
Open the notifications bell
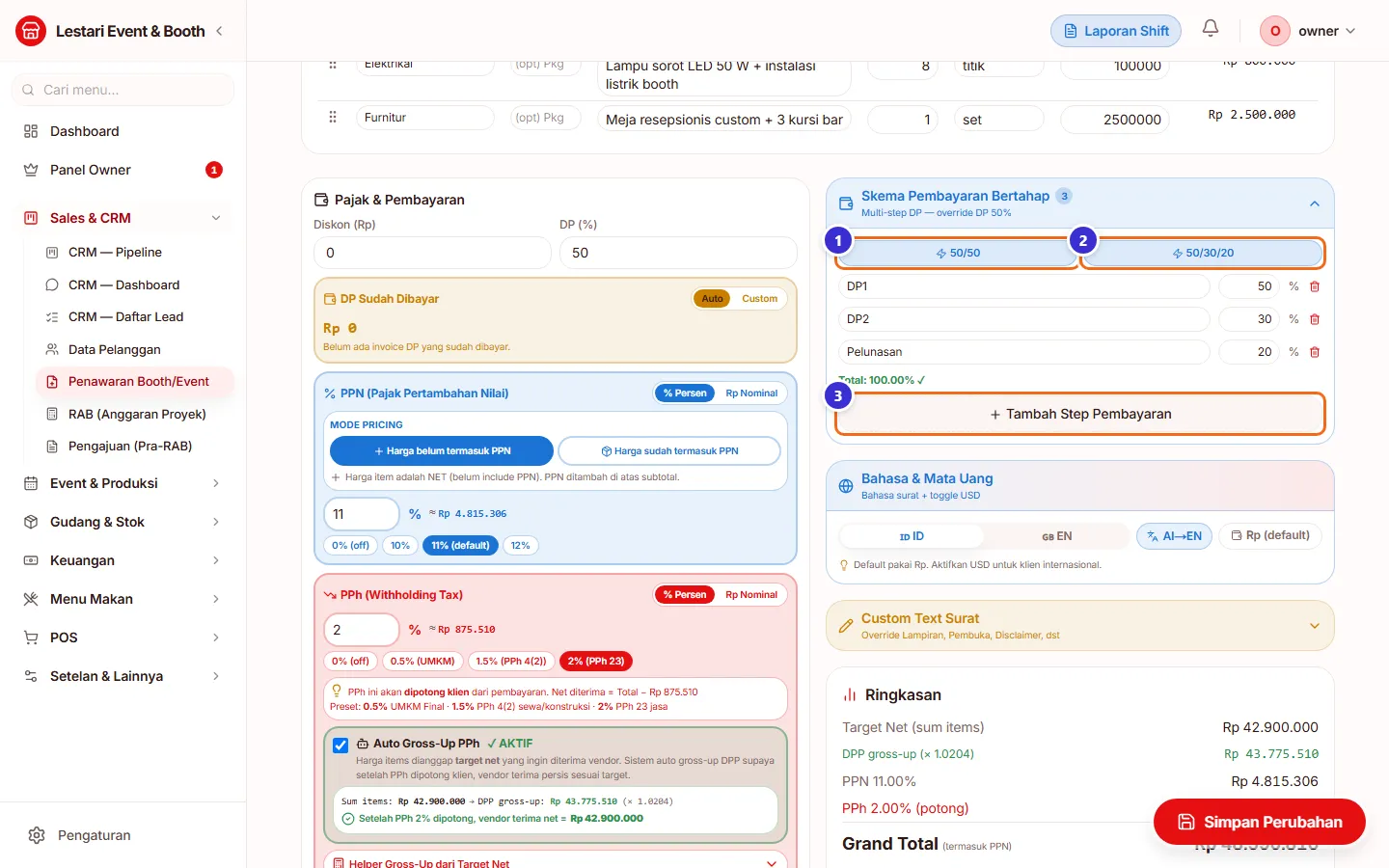1211,28
